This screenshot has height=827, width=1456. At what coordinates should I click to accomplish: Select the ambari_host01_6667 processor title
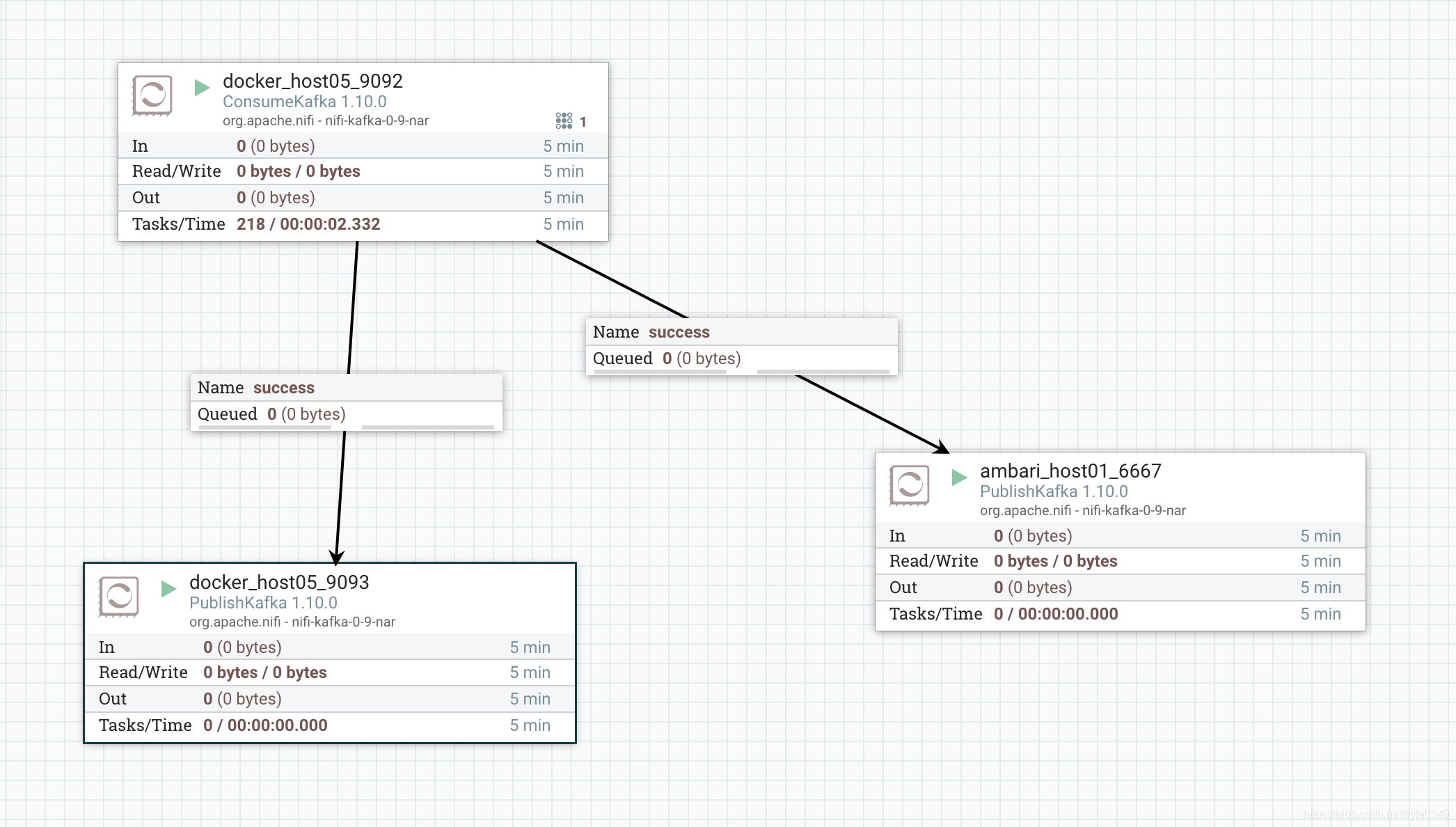(x=1070, y=471)
